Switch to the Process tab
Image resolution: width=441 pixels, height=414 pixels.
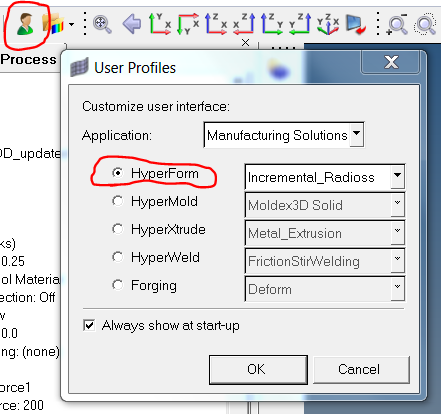pyautogui.click(x=28, y=59)
